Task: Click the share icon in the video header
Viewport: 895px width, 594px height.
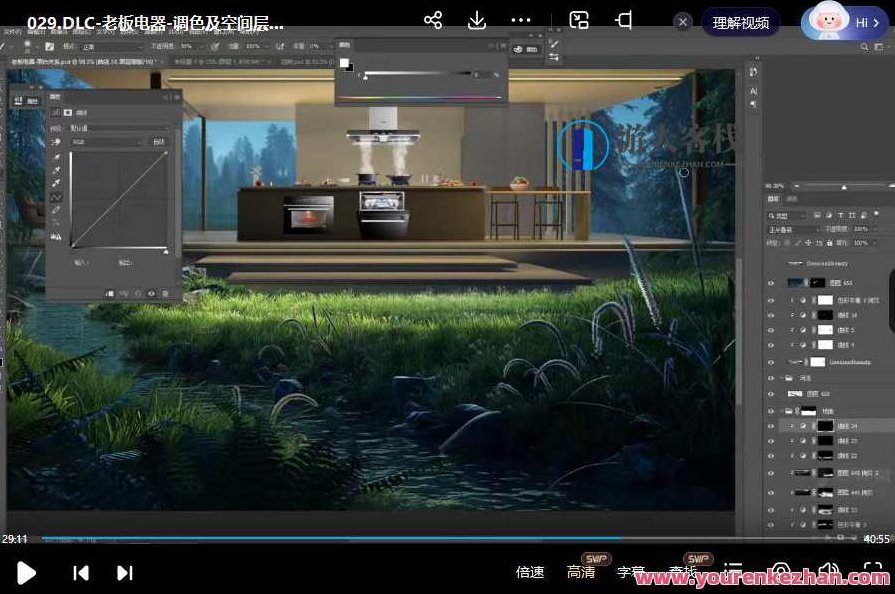Action: 433,21
